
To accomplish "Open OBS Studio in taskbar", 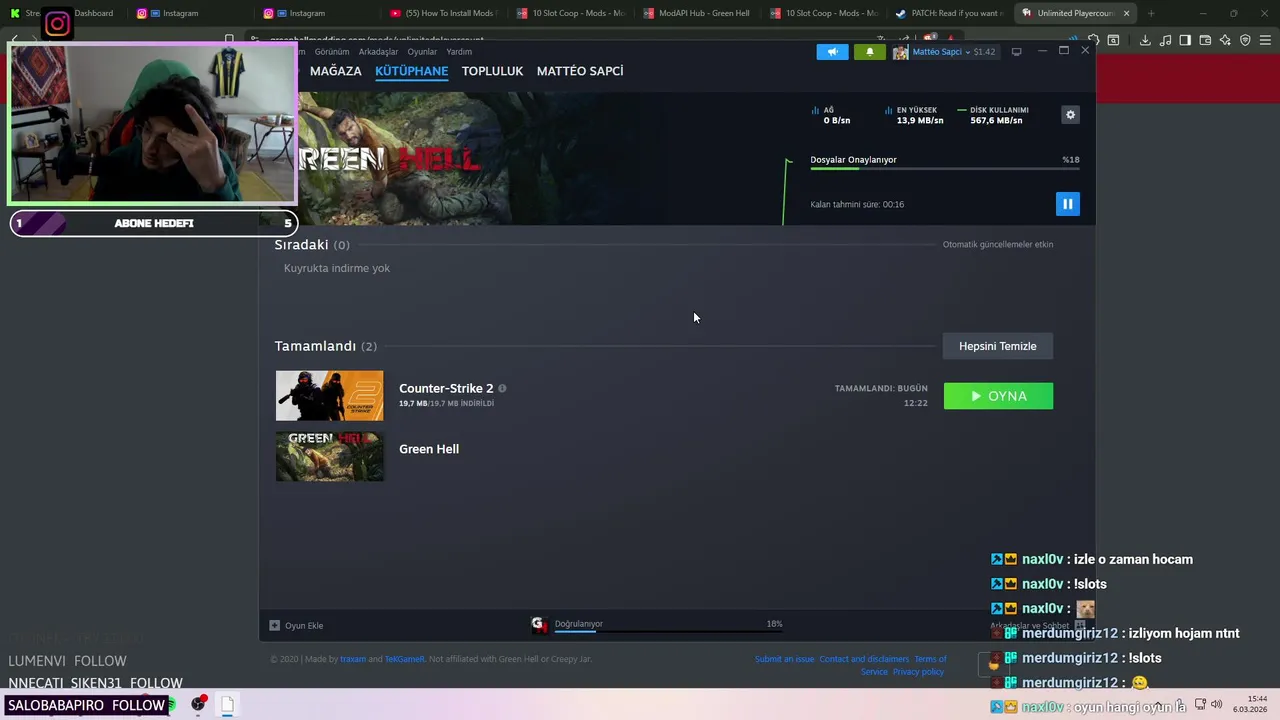I will (x=199, y=704).
